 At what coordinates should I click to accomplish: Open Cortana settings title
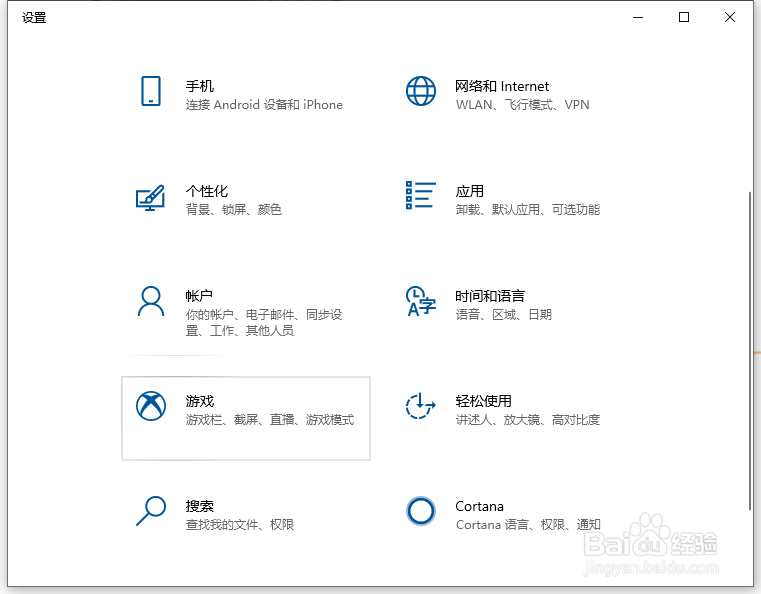point(480,506)
